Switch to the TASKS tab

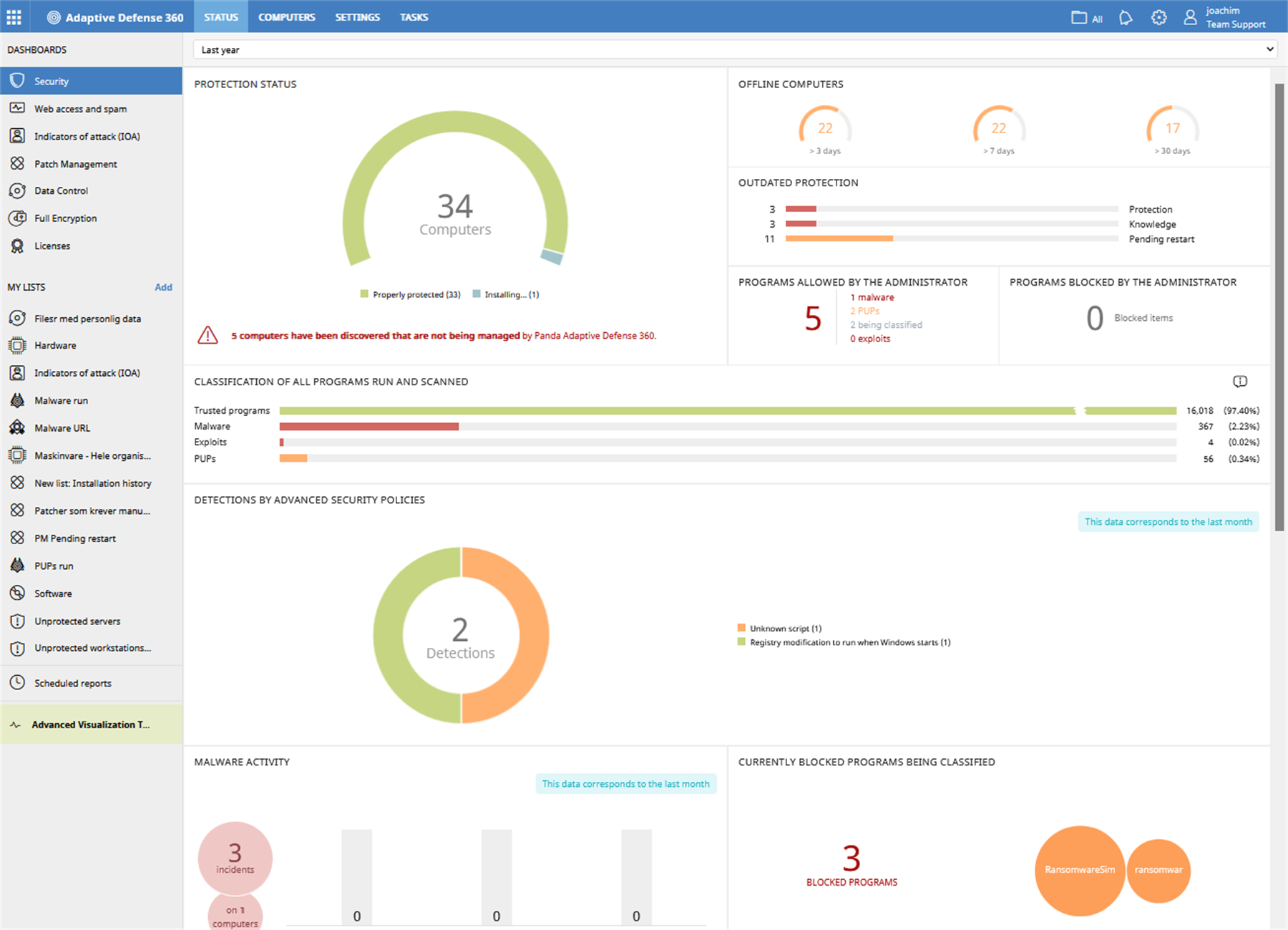(414, 17)
